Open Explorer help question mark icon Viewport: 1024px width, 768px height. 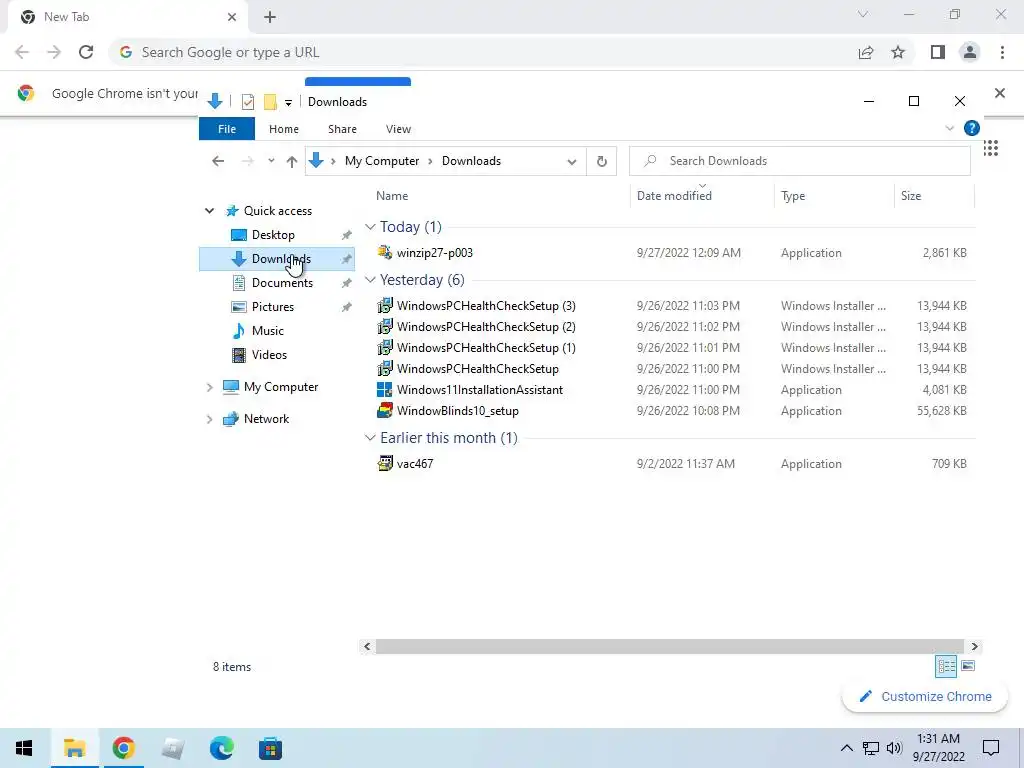pyautogui.click(x=972, y=128)
